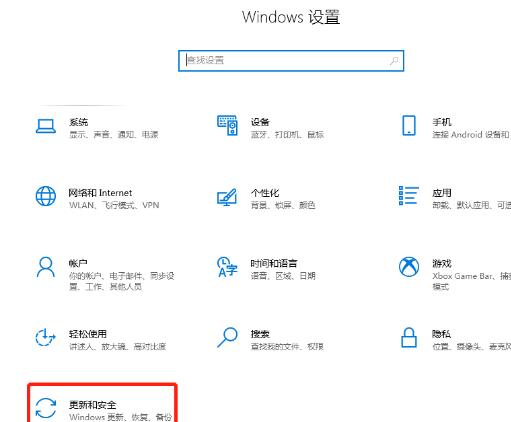Click the magnifier icon in search box
This screenshot has height=422, width=511.
click(x=394, y=61)
